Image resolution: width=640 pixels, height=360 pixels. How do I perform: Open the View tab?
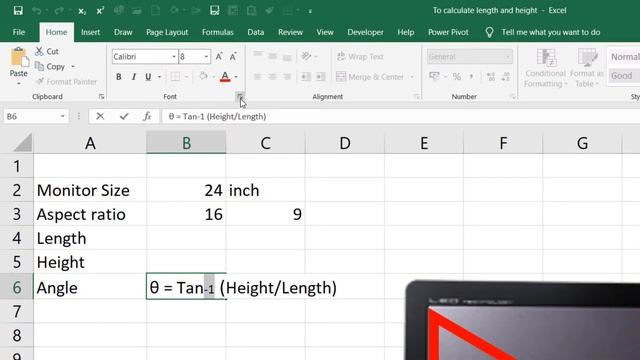325,32
